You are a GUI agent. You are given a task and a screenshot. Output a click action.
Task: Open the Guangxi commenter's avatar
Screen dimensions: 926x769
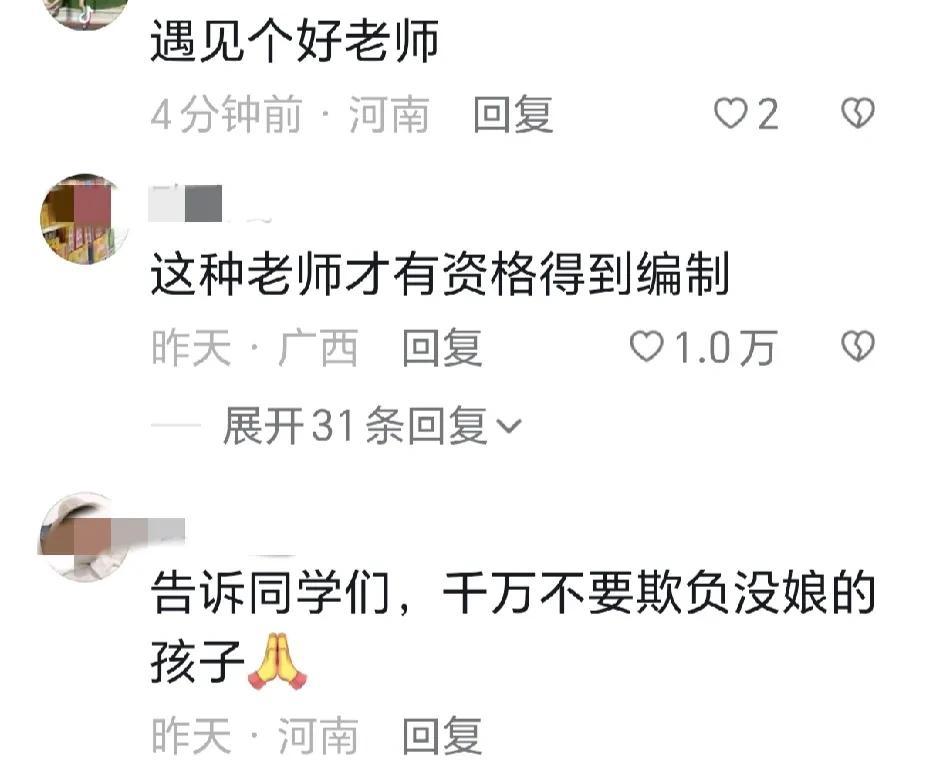84,219
